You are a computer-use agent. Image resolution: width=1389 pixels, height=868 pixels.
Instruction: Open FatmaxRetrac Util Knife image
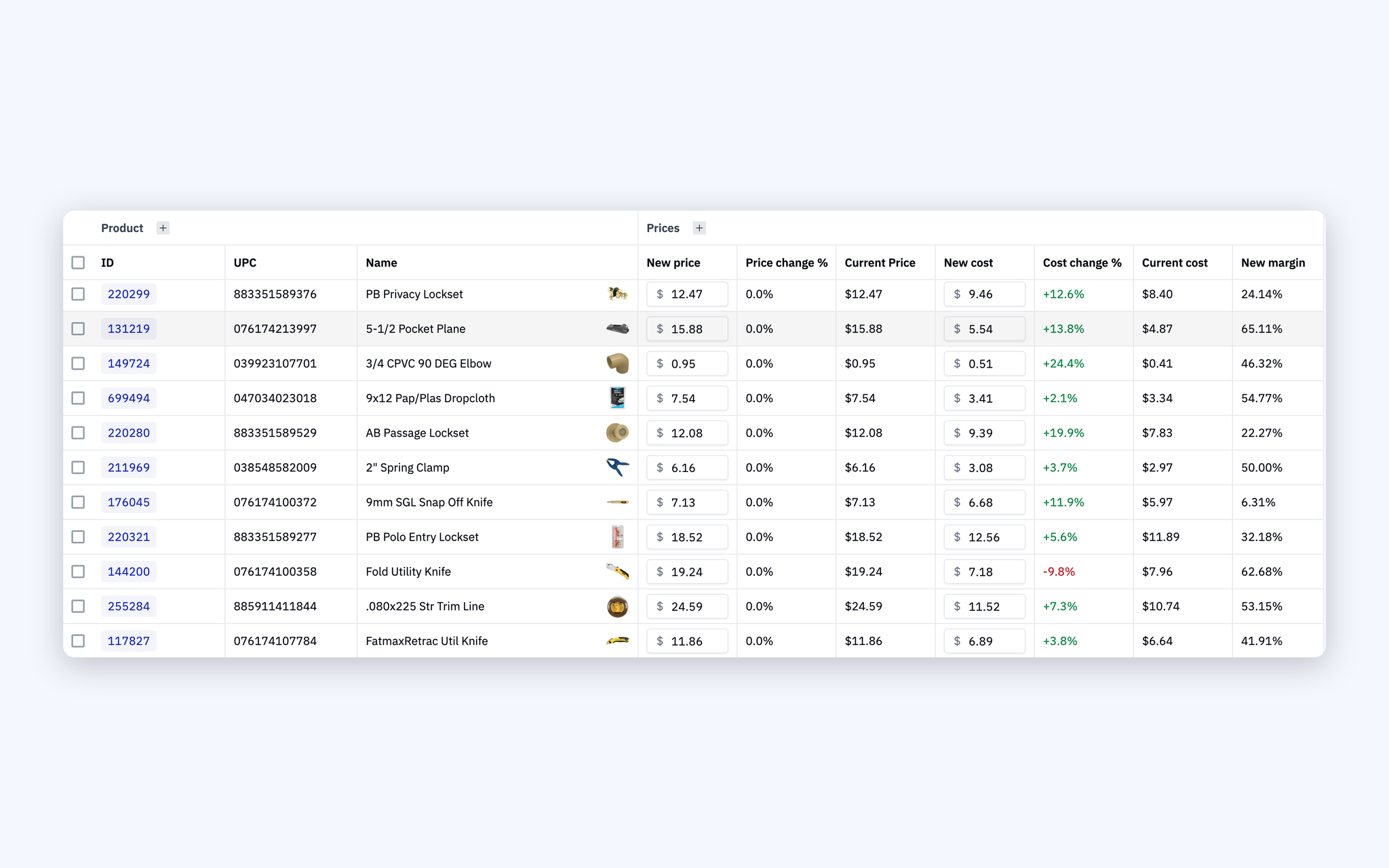(617, 641)
